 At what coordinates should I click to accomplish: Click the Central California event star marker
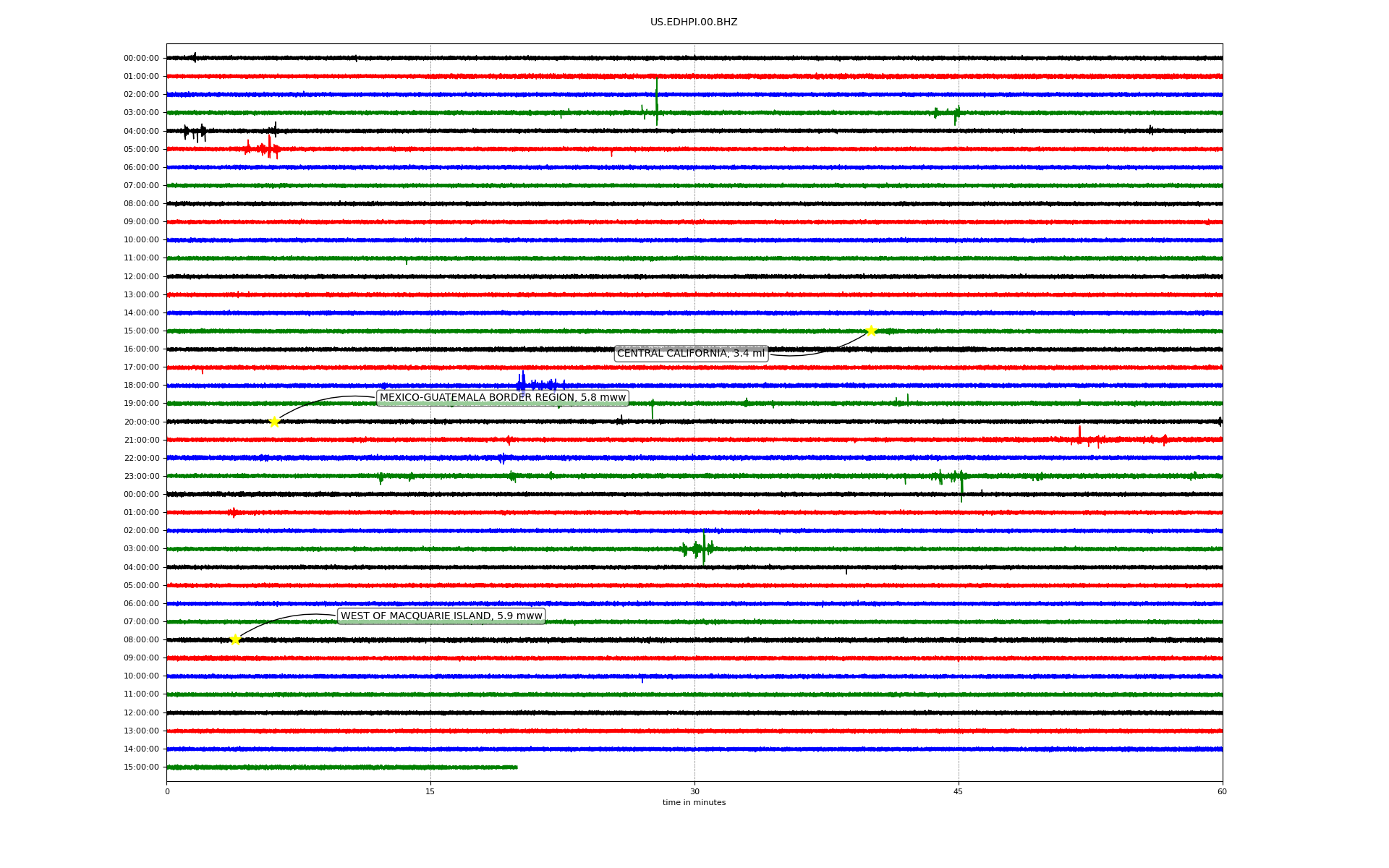coord(871,331)
